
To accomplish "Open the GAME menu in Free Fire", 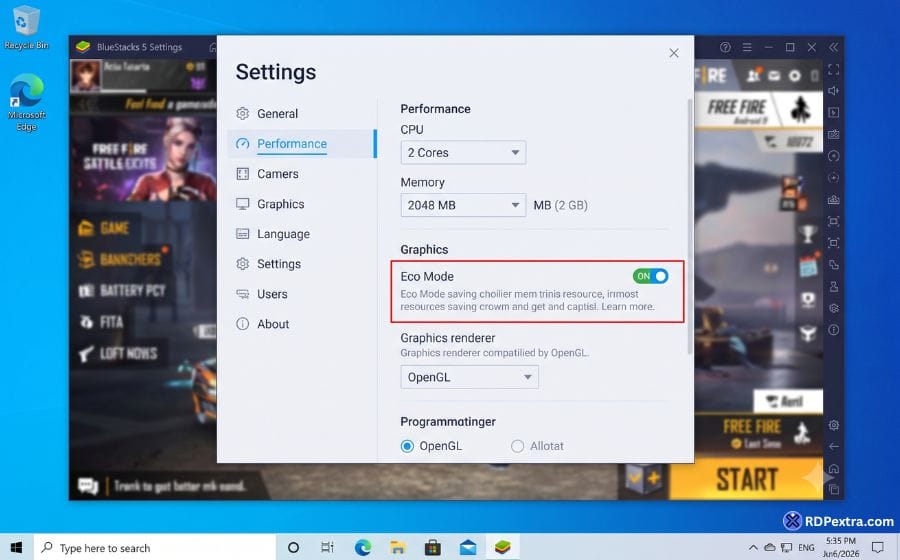I will 104,228.
